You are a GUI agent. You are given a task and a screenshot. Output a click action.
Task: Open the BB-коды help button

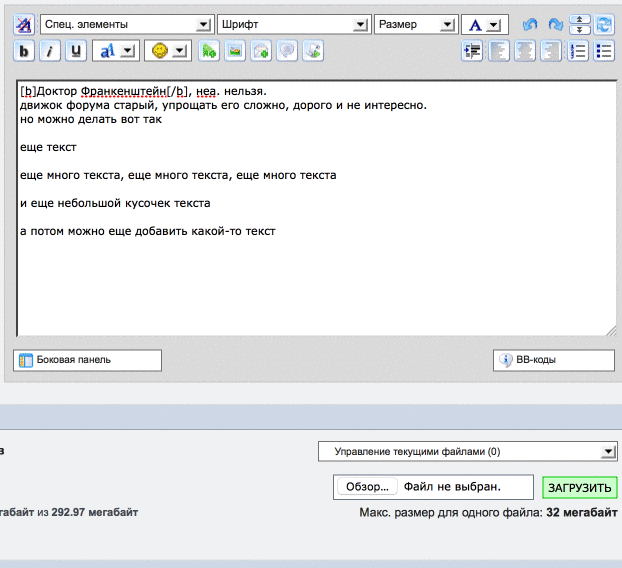pos(554,360)
